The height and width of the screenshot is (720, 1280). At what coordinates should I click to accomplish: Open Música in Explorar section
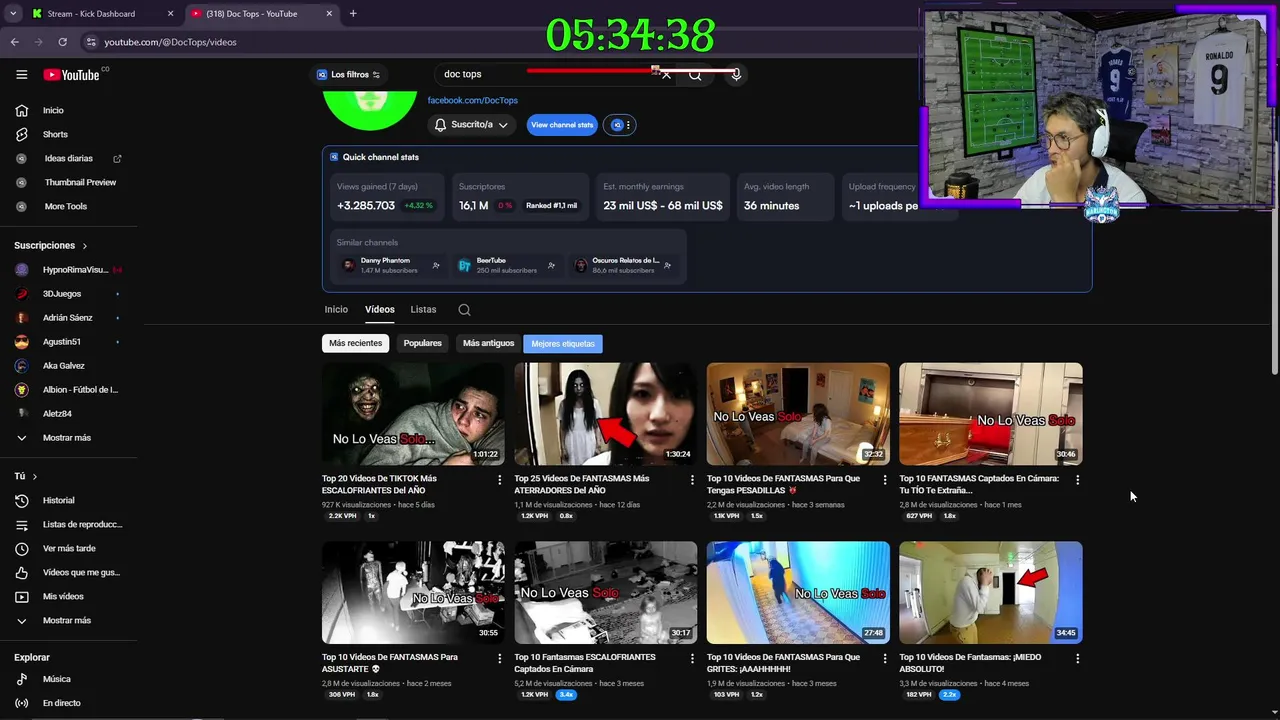56,679
